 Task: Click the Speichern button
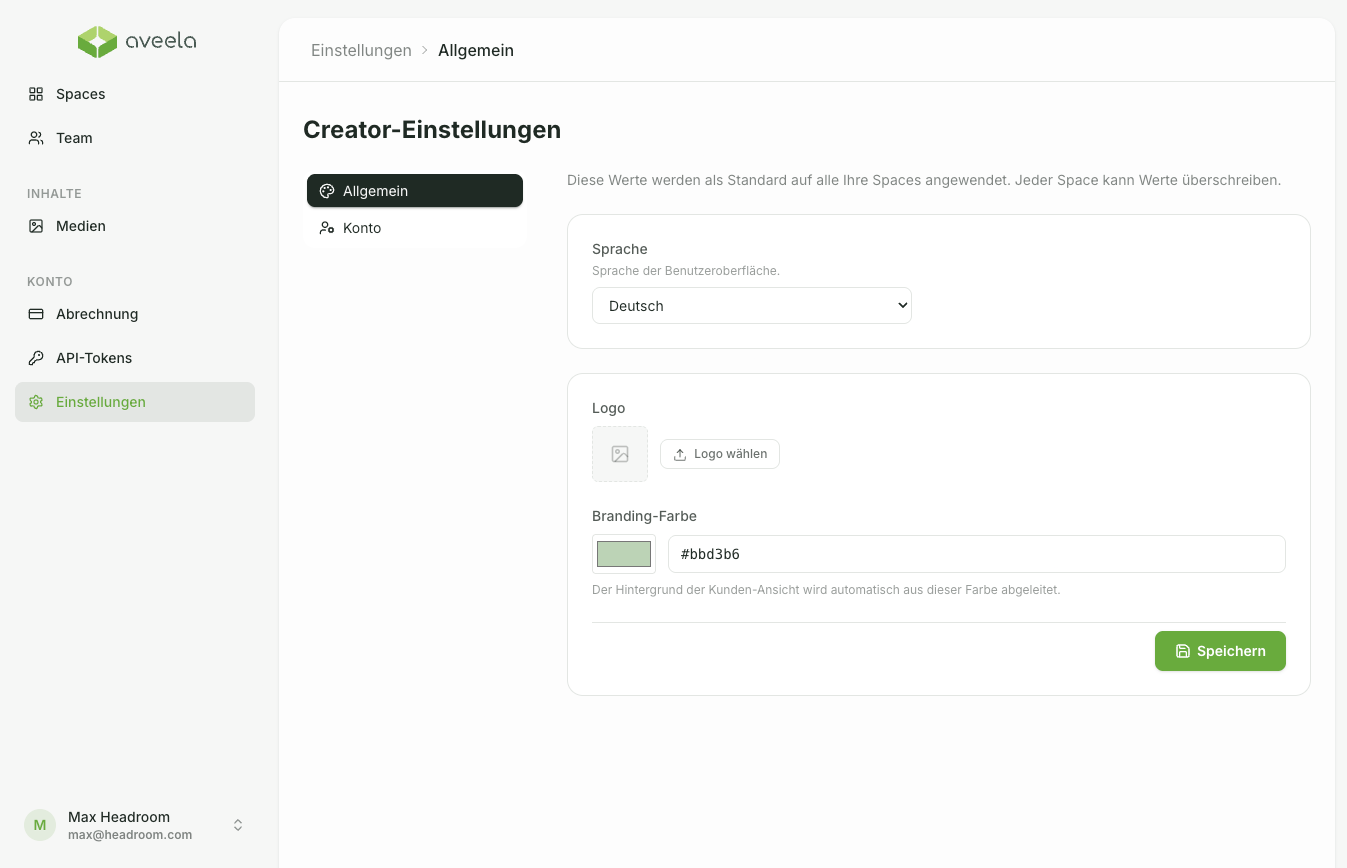point(1220,651)
